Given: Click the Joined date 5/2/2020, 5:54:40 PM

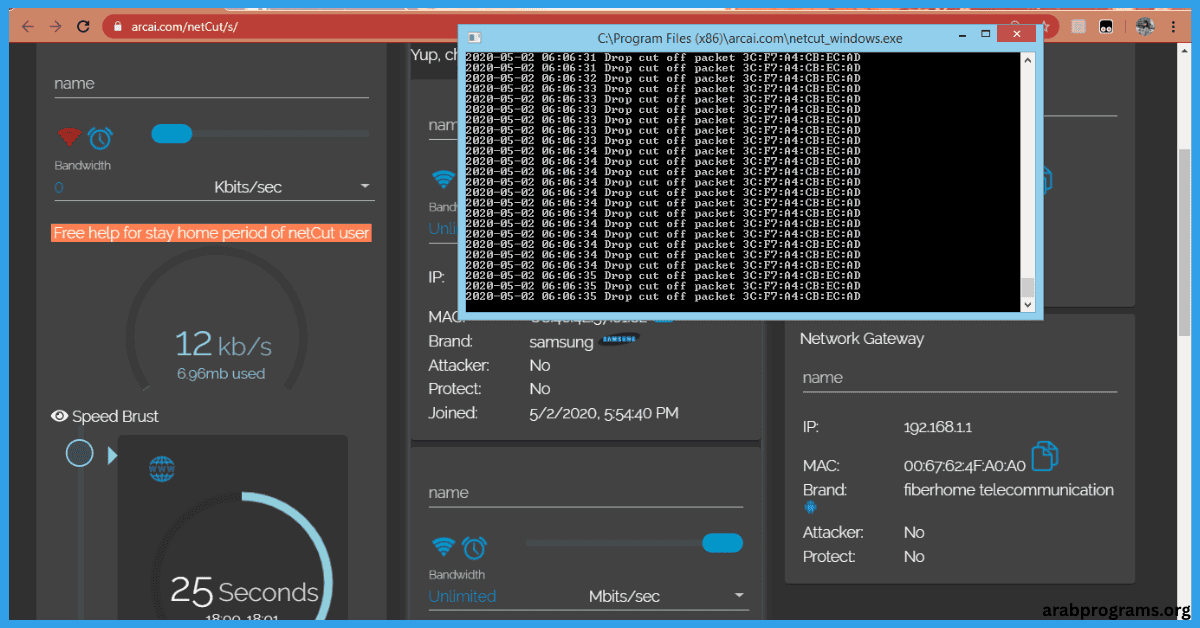Looking at the screenshot, I should pos(604,412).
